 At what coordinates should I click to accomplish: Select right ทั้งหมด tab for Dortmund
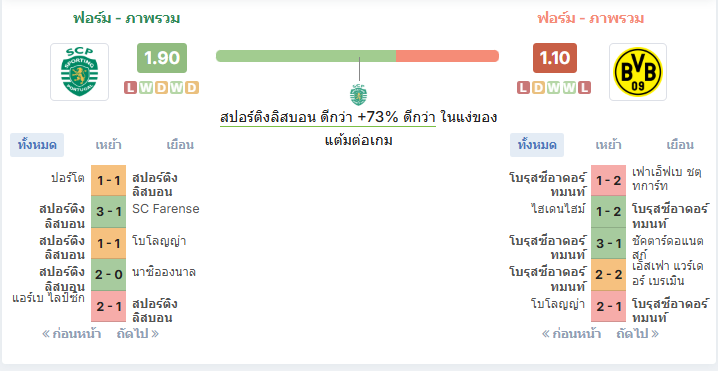point(537,145)
